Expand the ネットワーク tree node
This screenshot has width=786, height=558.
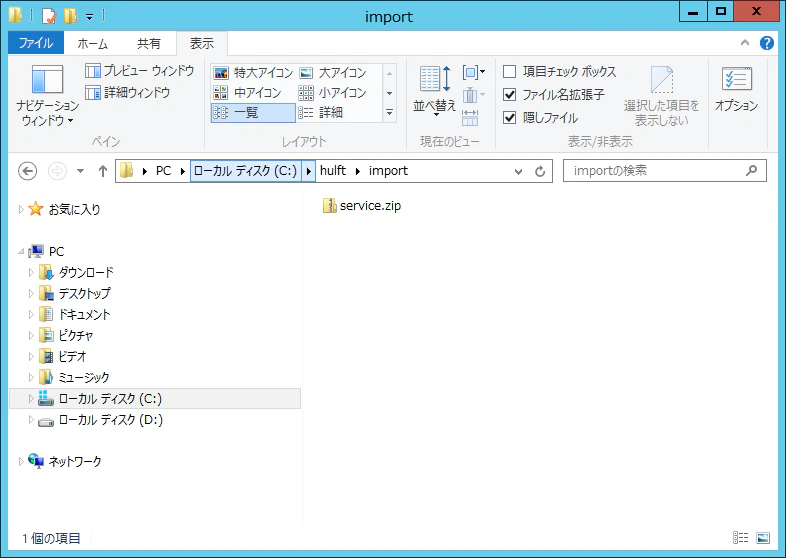pyautogui.click(x=21, y=461)
